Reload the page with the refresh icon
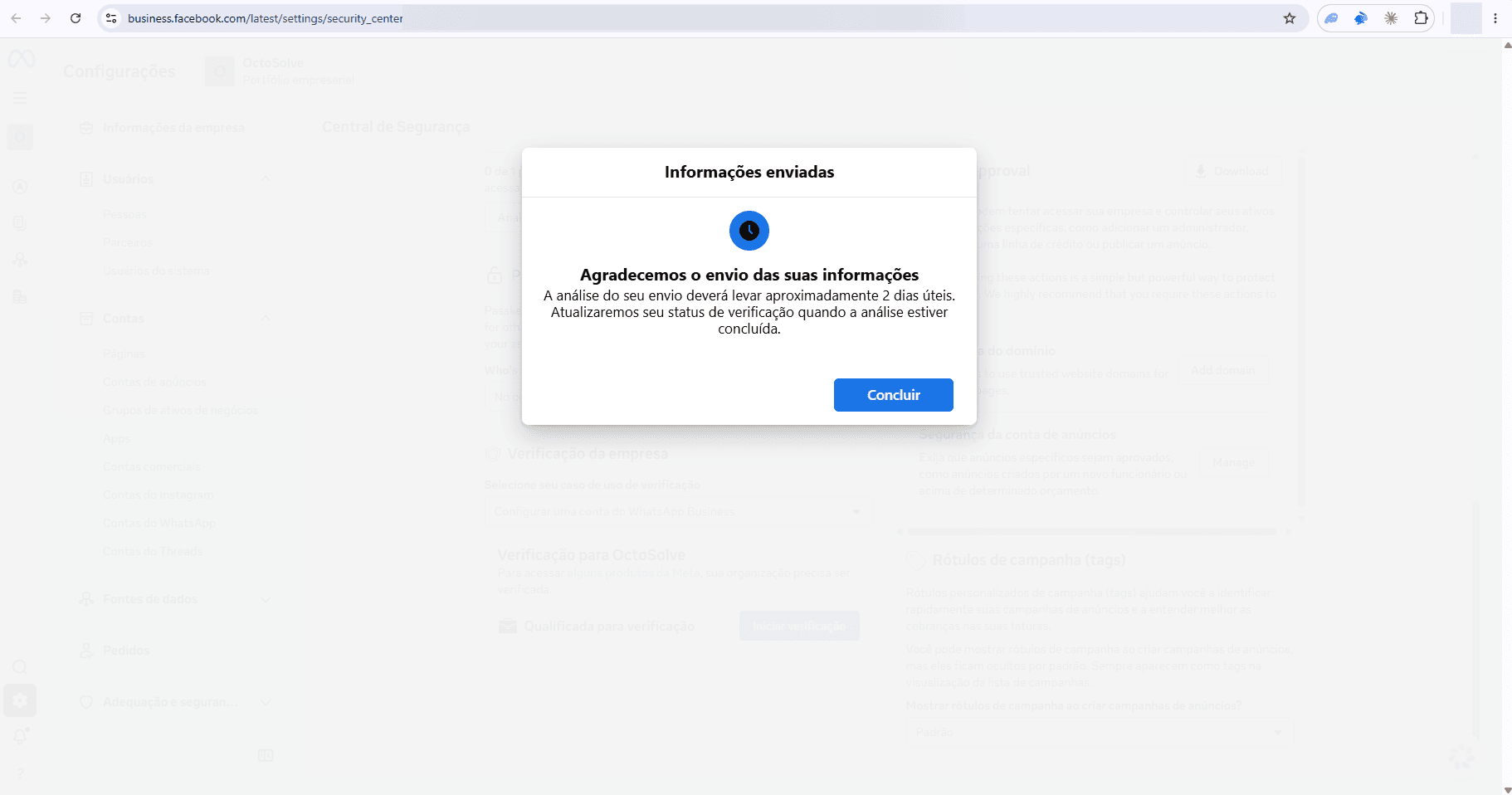1512x795 pixels. (x=76, y=18)
